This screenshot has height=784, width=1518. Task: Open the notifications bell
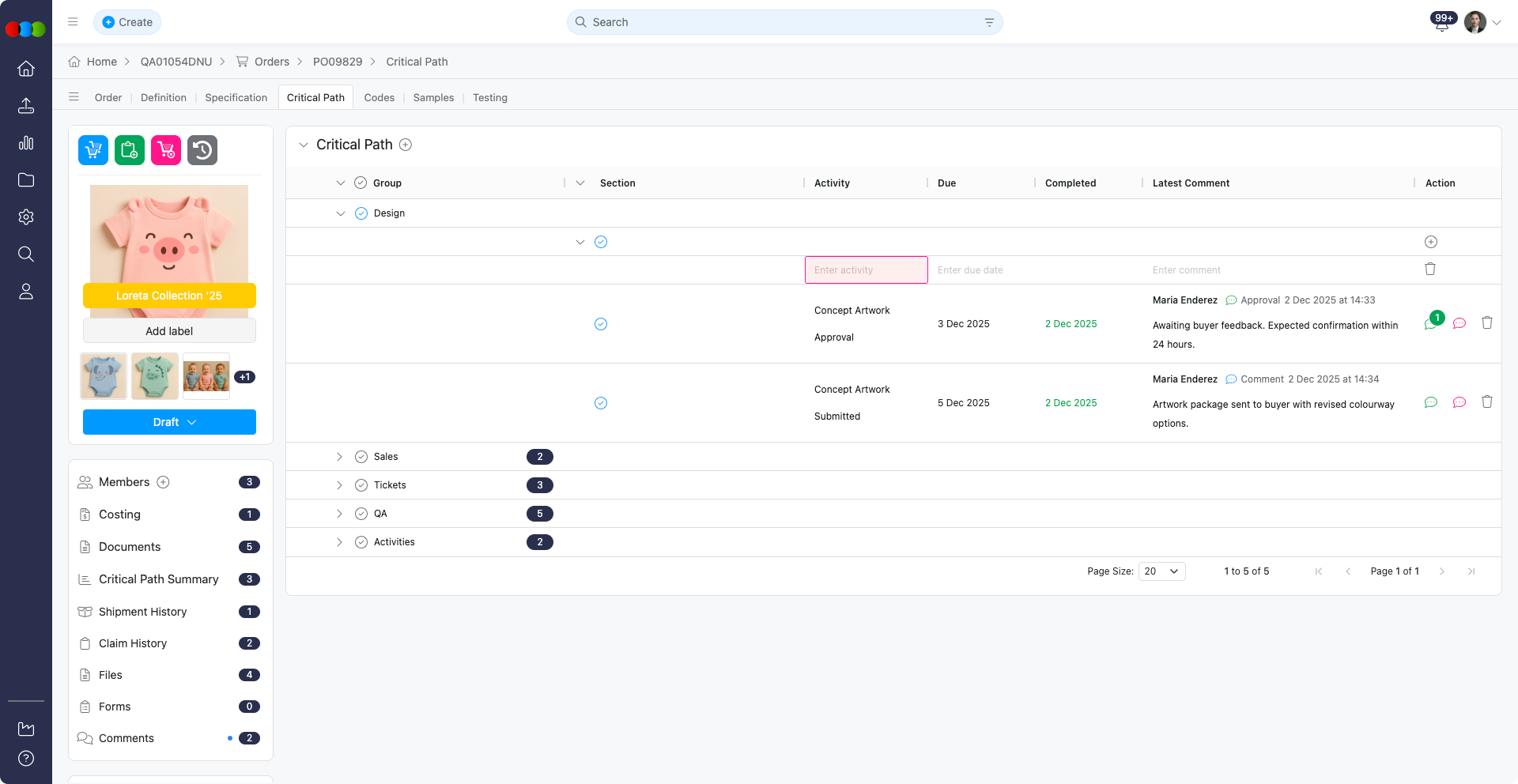point(1441,24)
